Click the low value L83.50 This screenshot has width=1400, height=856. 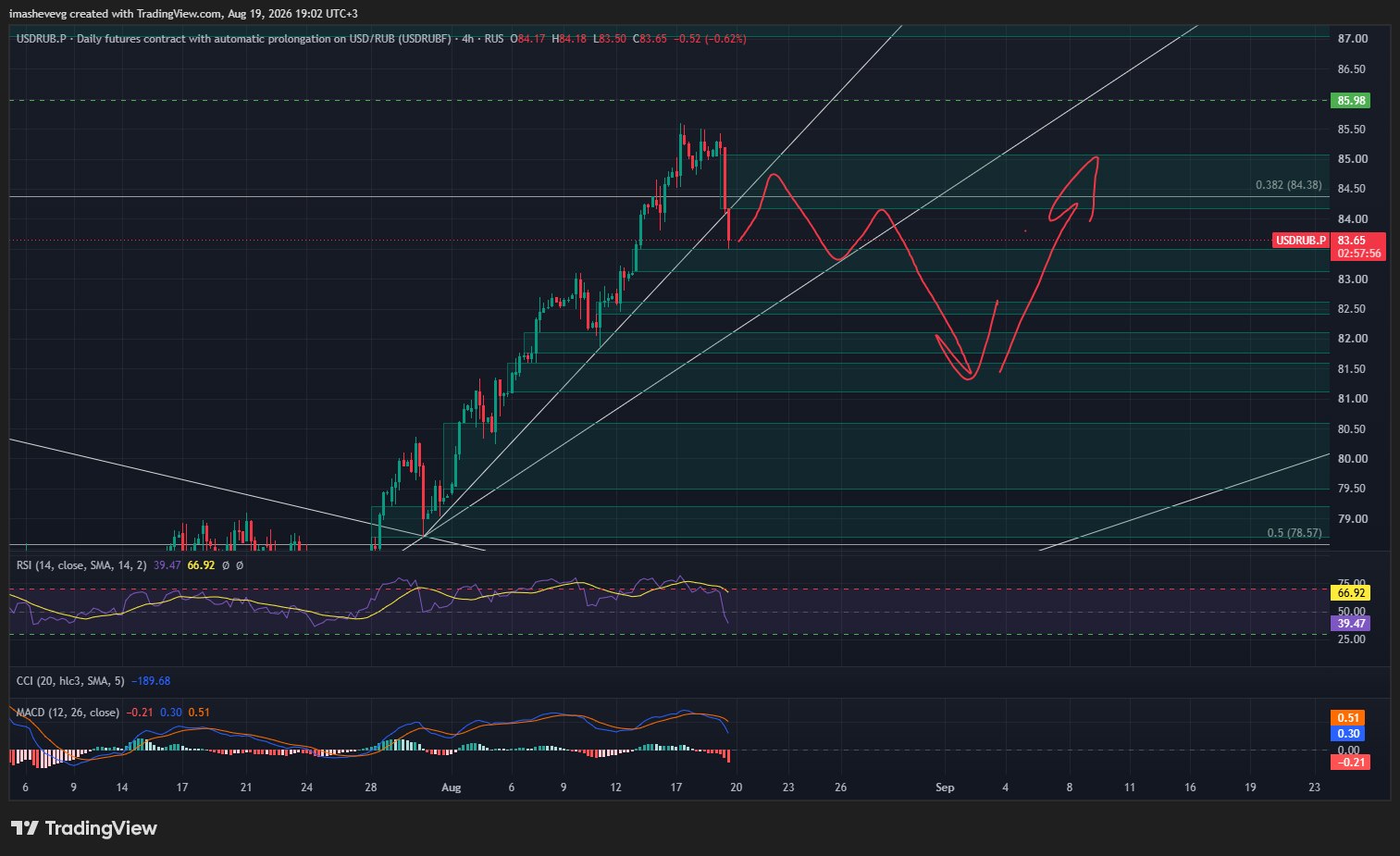pos(610,39)
